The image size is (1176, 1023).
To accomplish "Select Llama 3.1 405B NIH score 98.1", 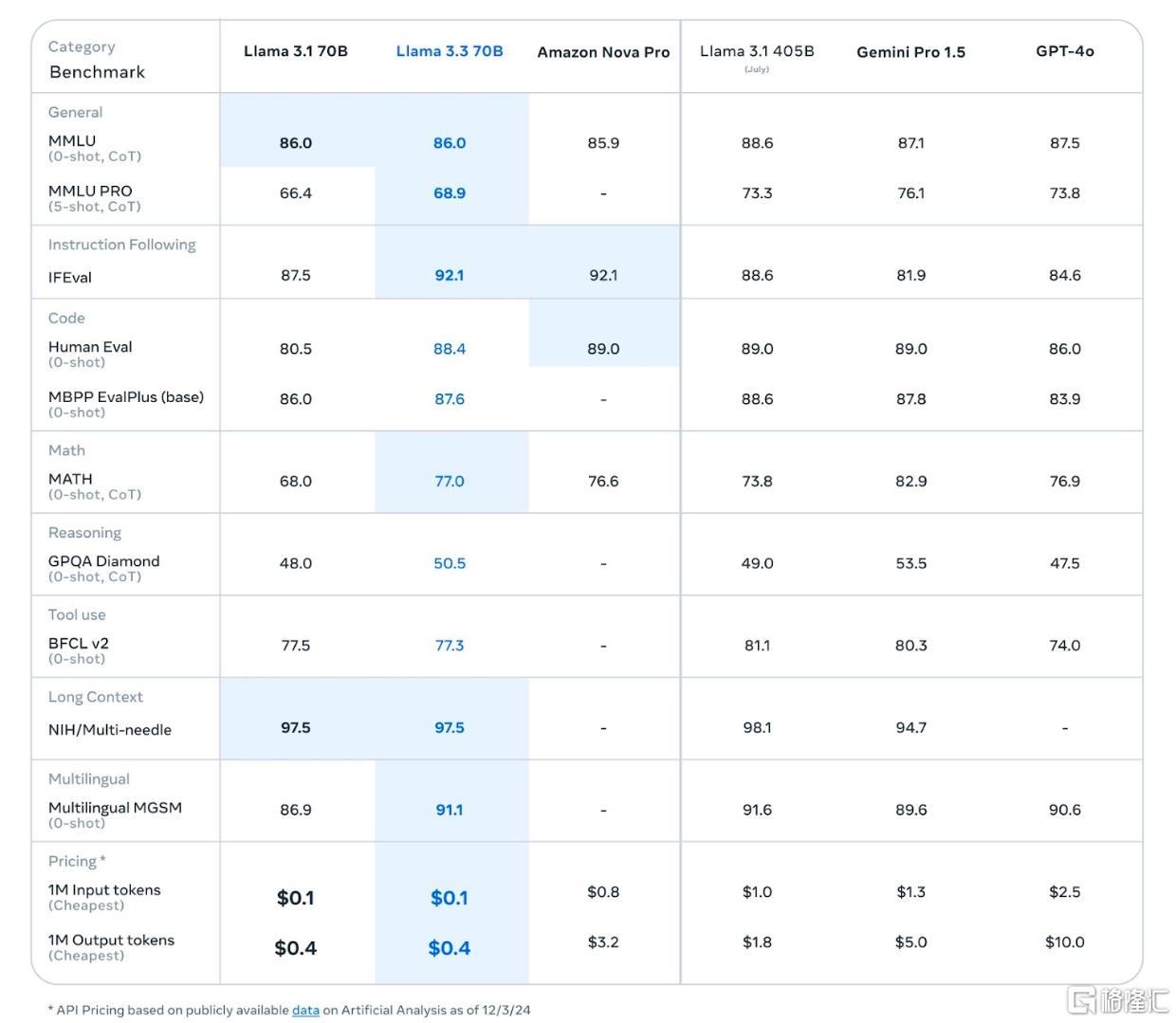I will click(x=757, y=728).
